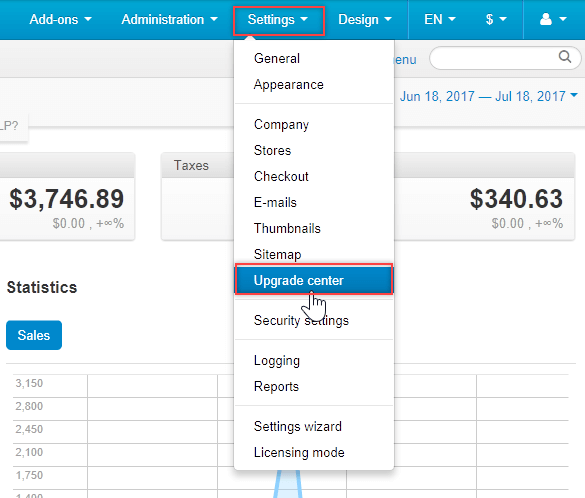This screenshot has width=585, height=498.
Task: Expand the Administration dropdown menu
Action: (169, 19)
